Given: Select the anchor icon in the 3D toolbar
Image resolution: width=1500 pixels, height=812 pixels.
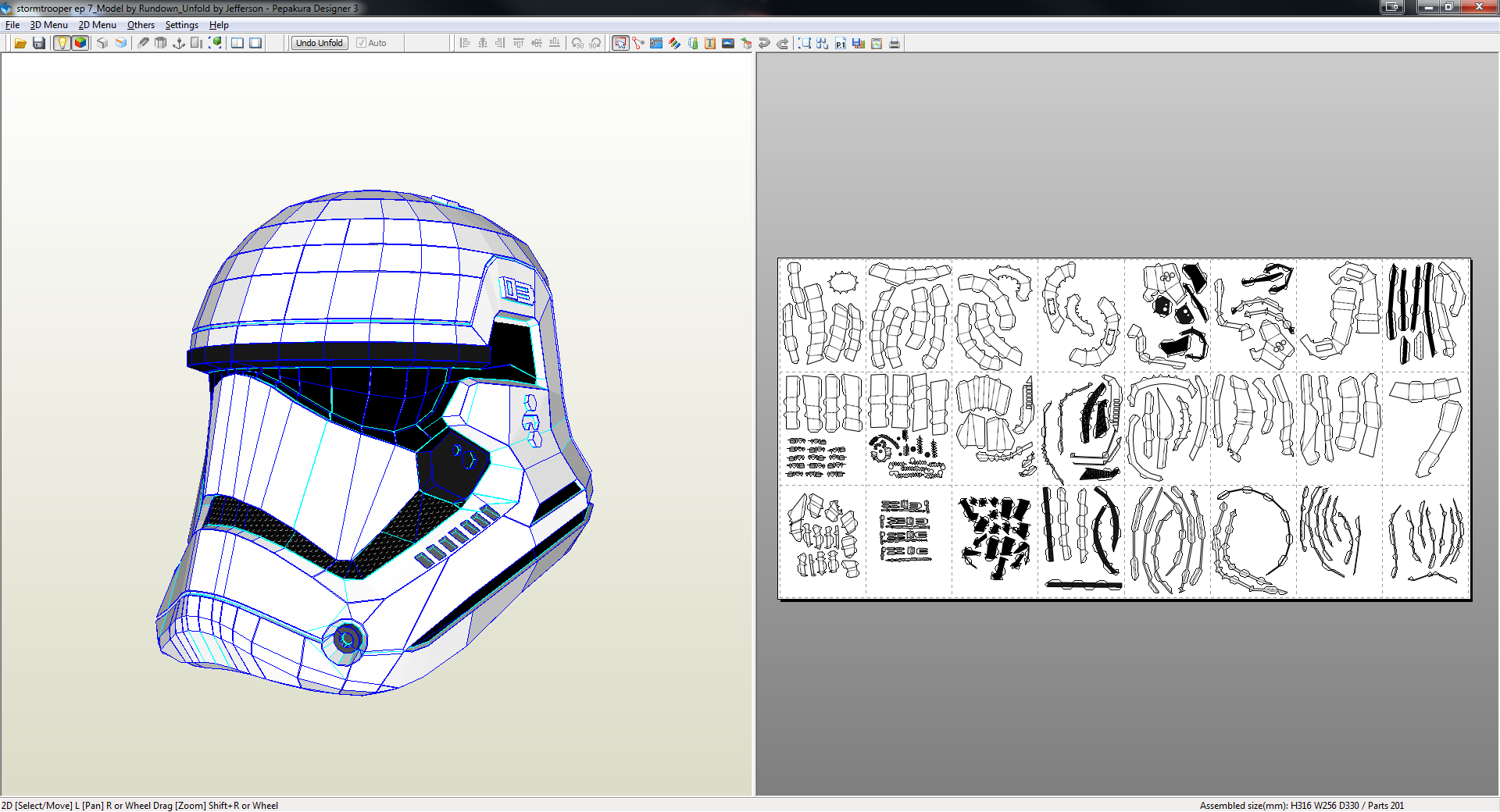Looking at the screenshot, I should coord(179,43).
